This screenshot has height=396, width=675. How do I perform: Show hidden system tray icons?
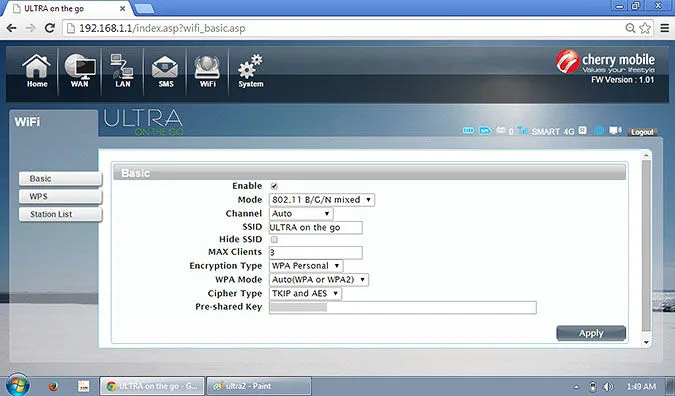577,387
